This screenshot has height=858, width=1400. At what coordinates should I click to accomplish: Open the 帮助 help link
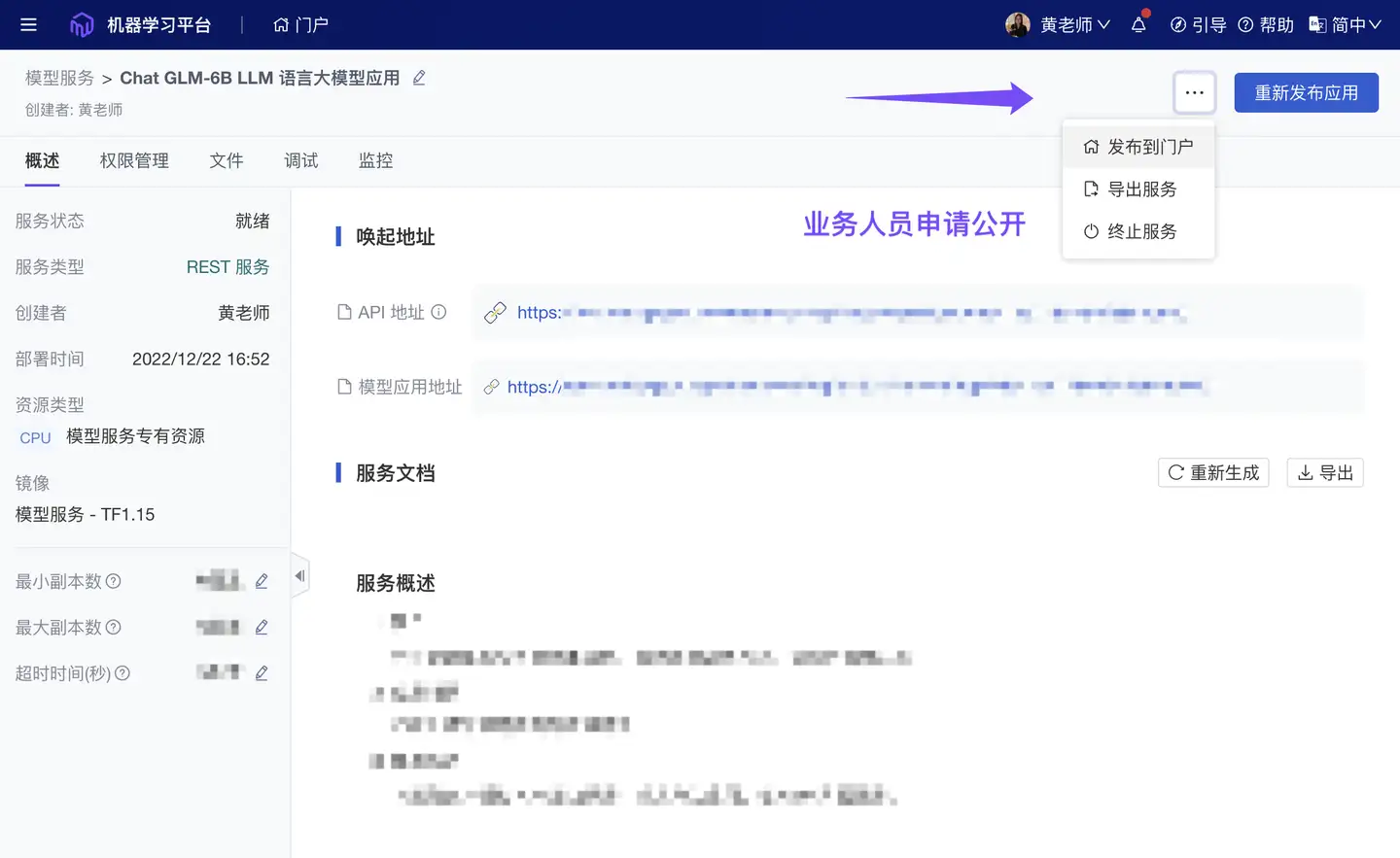point(1266,24)
